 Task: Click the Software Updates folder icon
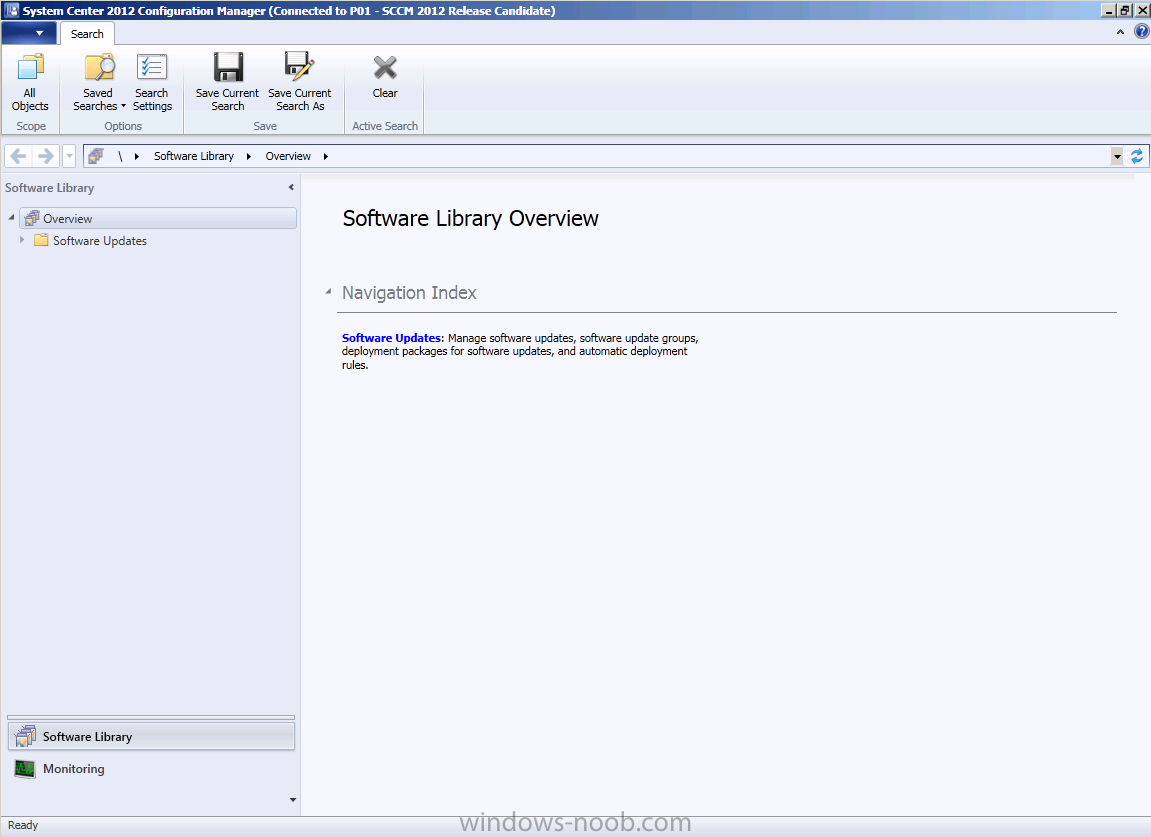pos(41,240)
